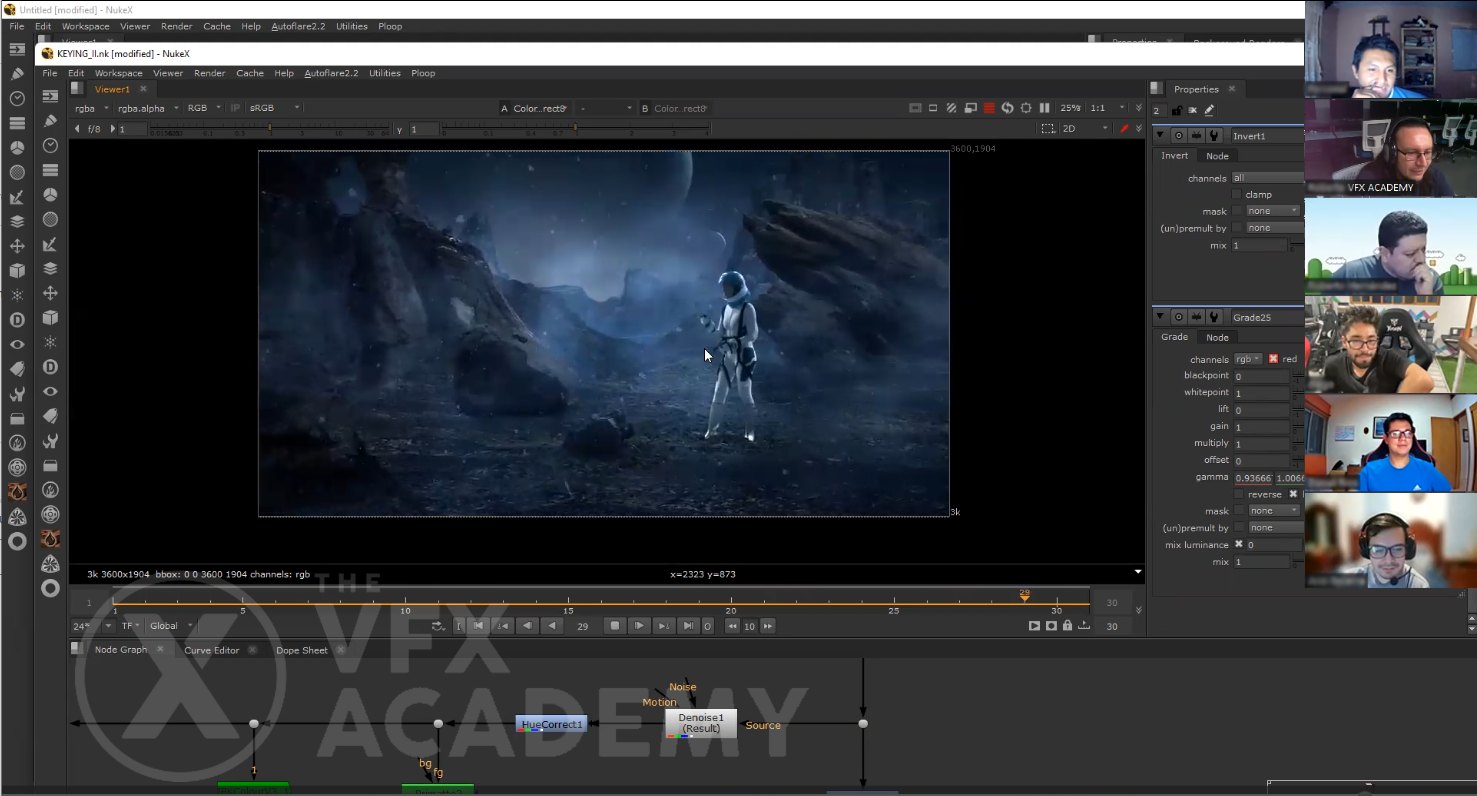Collapse the Invert1 properties panel
The width and height of the screenshot is (1477, 796).
pyautogui.click(x=1161, y=136)
